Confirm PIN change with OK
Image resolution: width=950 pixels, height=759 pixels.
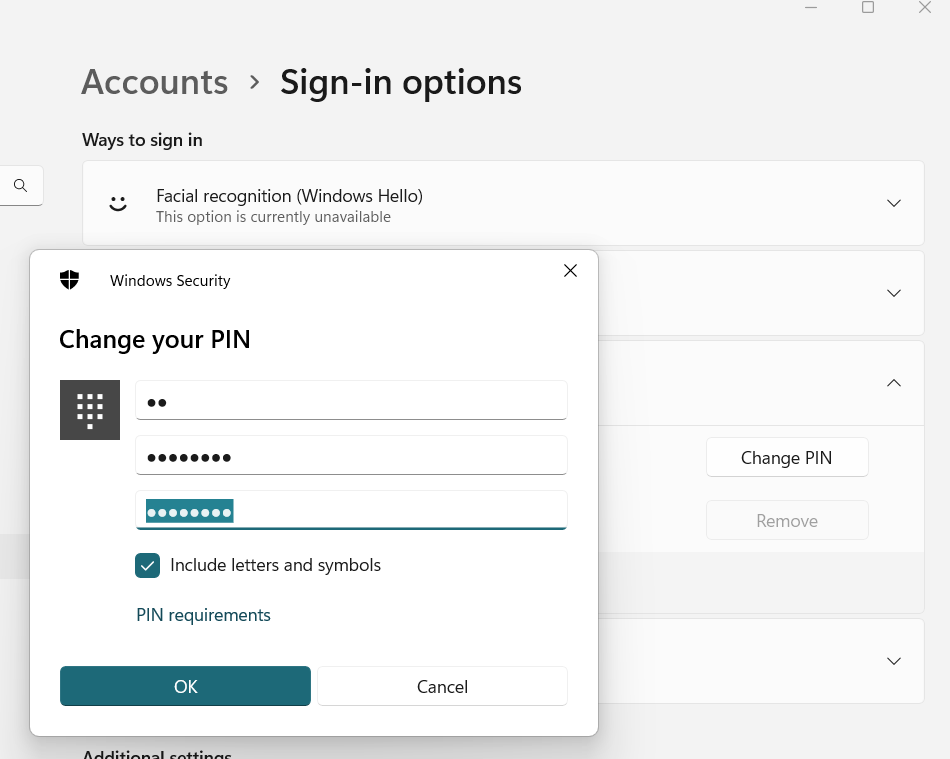[x=185, y=686]
